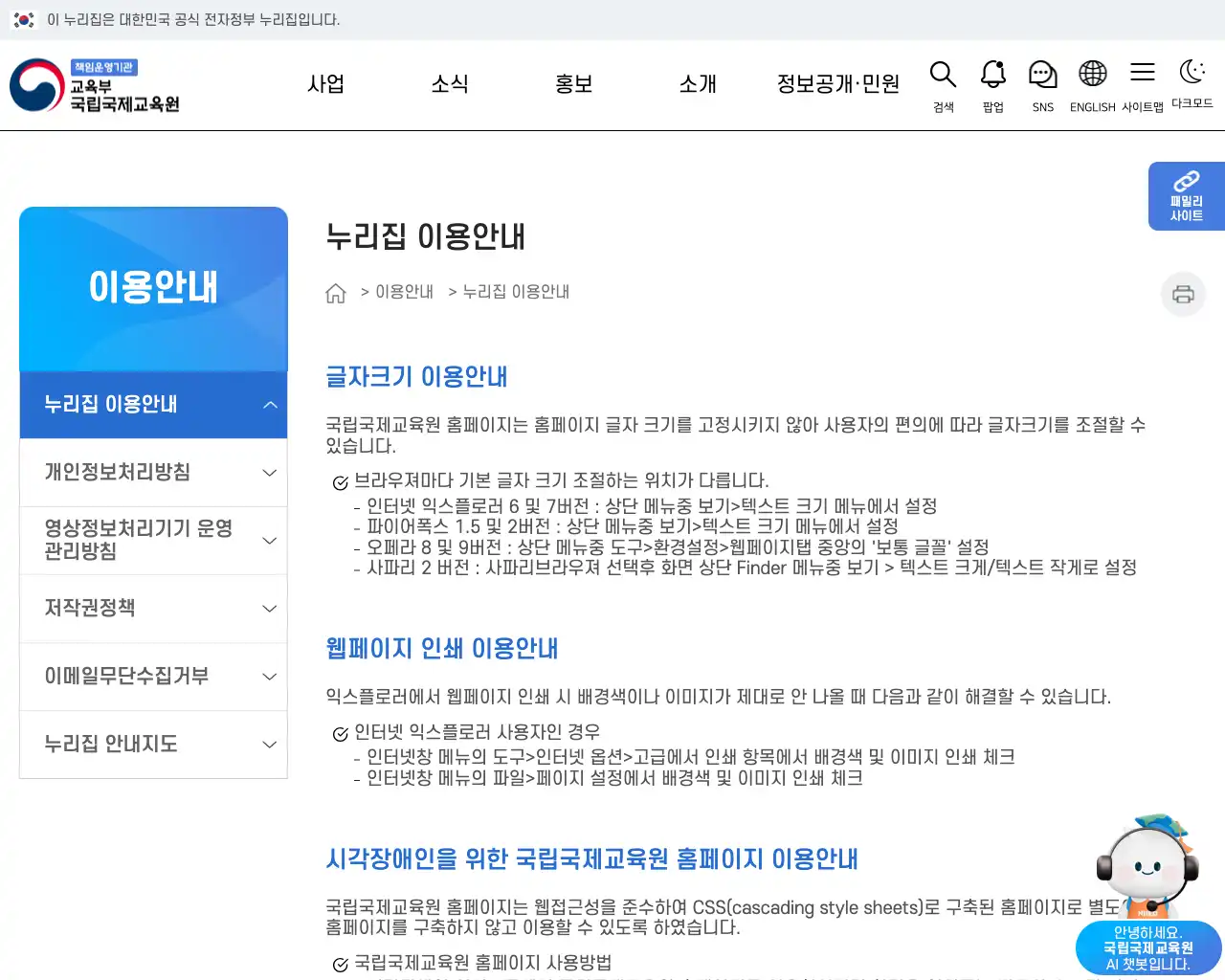Open the 정보공개·민원 top menu
1225x980 pixels.
coord(838,84)
